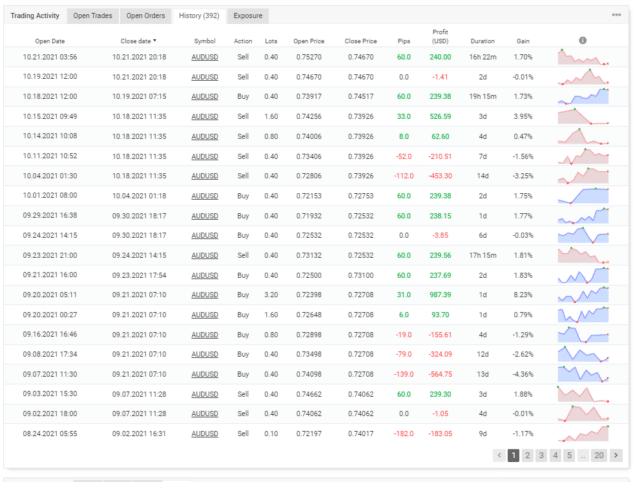Image resolution: width=633 pixels, height=482 pixels.
Task: Sort by the Close date column arrow
Action: pyautogui.click(x=155, y=41)
